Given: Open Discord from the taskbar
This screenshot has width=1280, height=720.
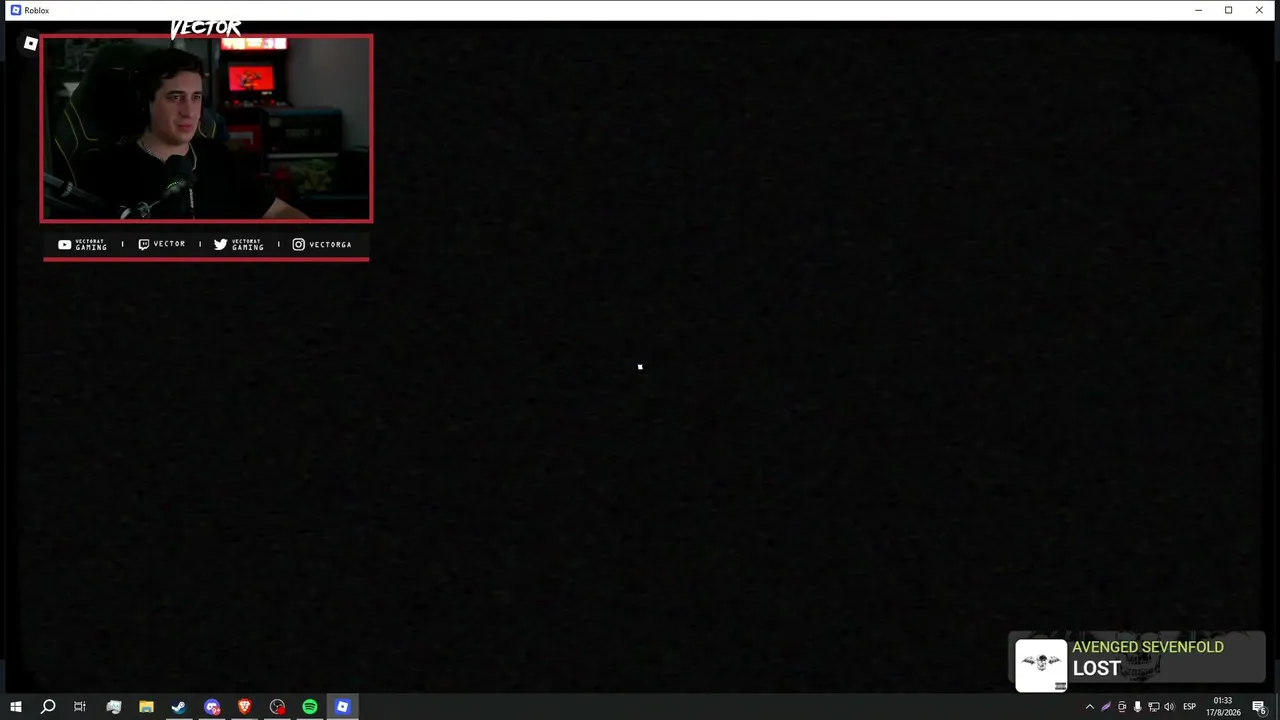Looking at the screenshot, I should (x=212, y=707).
